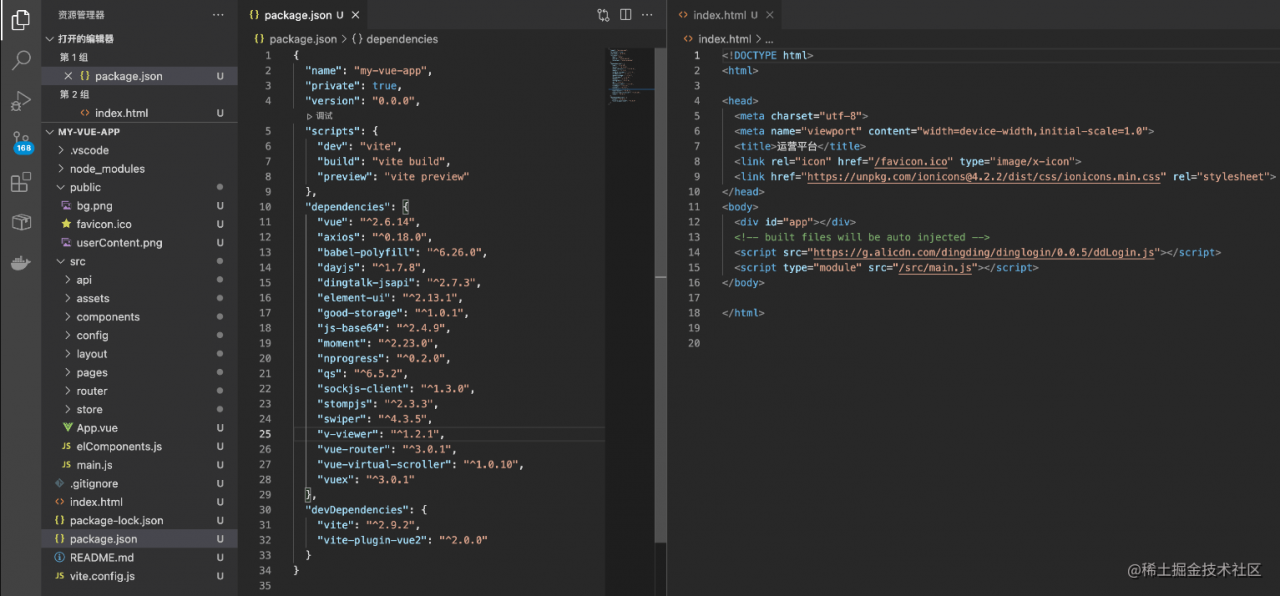Click Open Changes compare icon in editor toolbar
The width and height of the screenshot is (1280, 596).
tap(603, 15)
